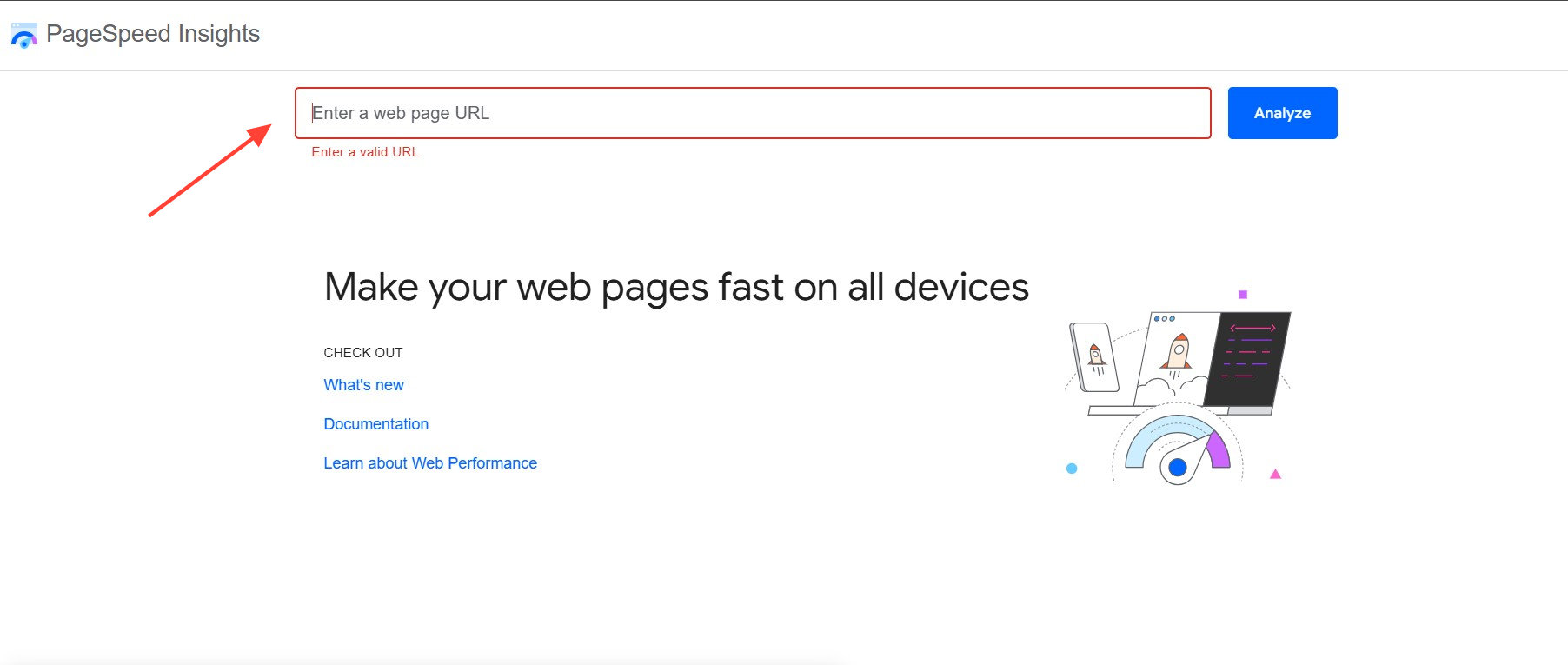Screen dimensions: 1568x665
Task: Click the light blue dot decoration
Action: [1072, 469]
